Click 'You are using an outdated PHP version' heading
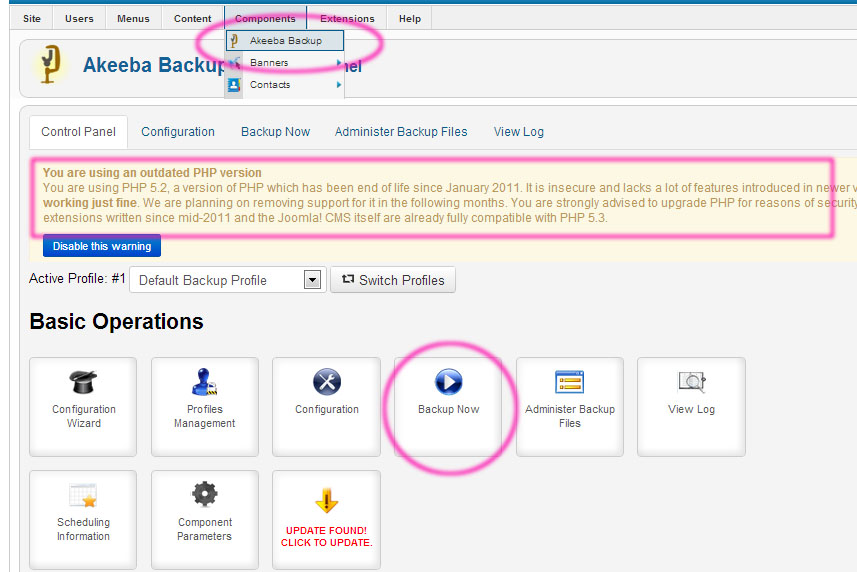Screen dimensions: 857x572 click(x=152, y=173)
